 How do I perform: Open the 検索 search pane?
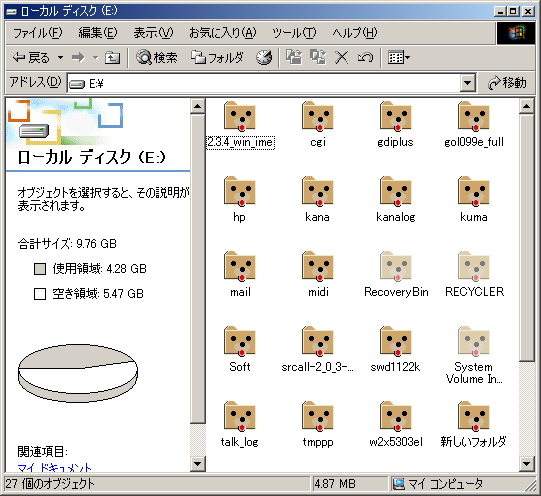(x=157, y=58)
